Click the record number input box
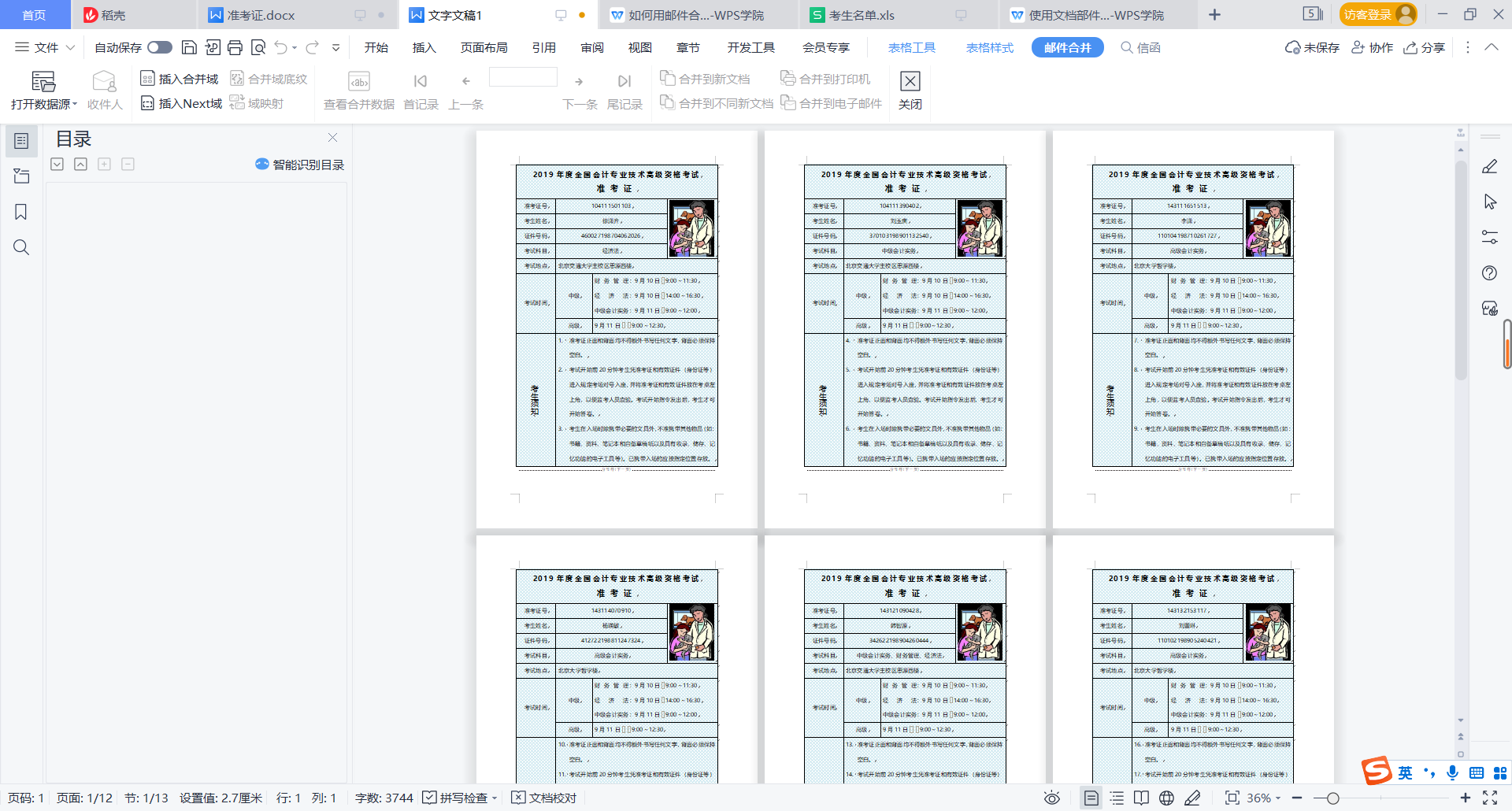Screen dimensions: 1512x811 point(523,77)
